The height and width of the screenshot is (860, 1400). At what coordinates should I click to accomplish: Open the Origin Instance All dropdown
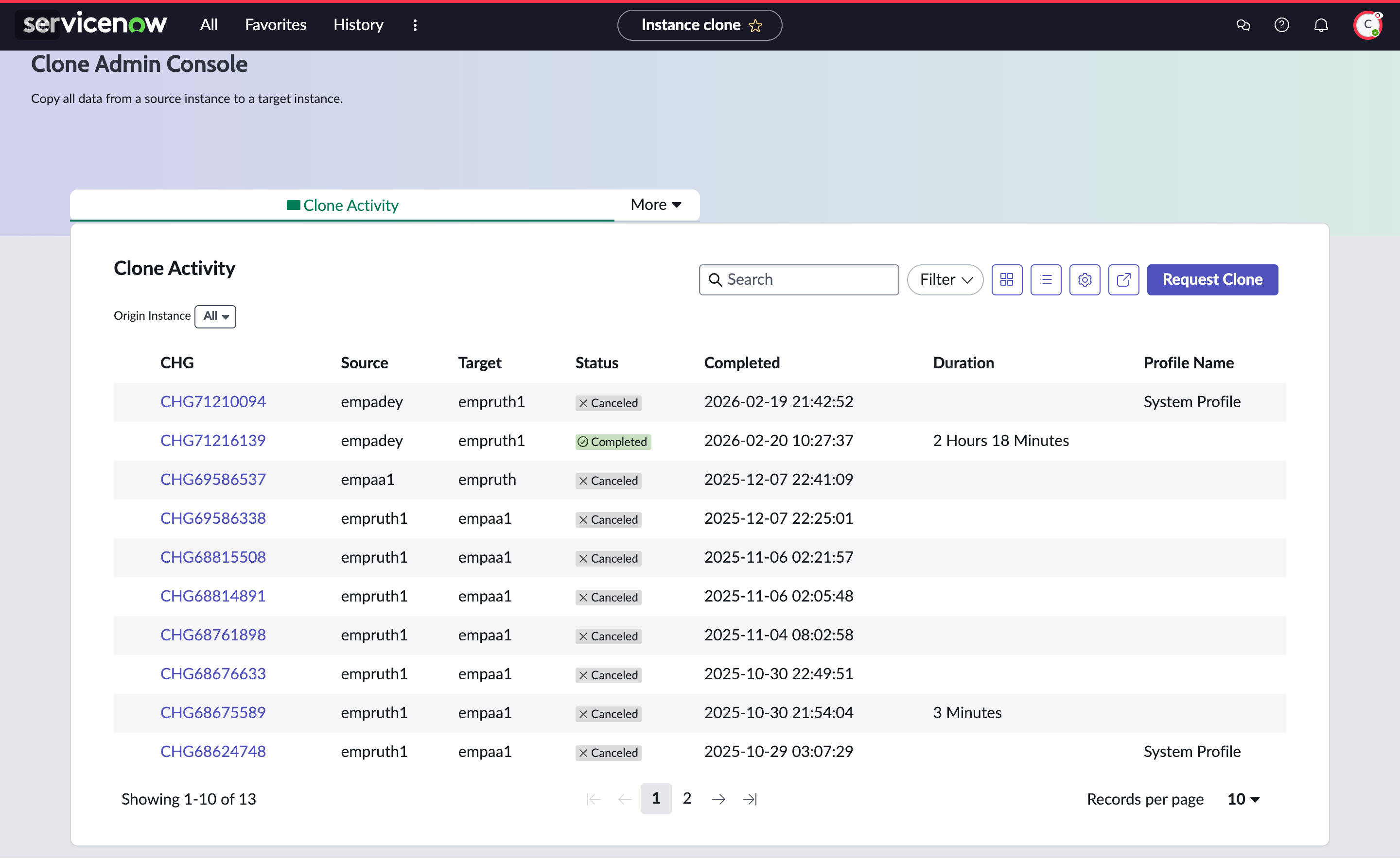pos(216,316)
